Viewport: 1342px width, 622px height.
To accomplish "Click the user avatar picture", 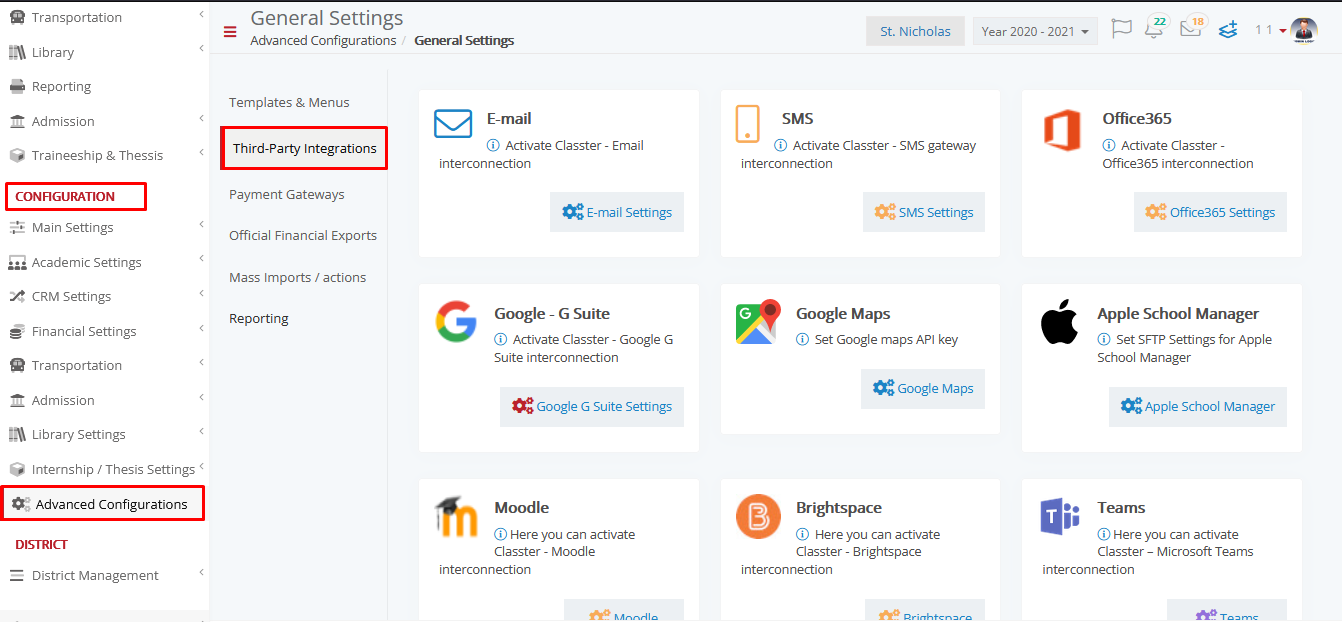I will click(x=1304, y=31).
